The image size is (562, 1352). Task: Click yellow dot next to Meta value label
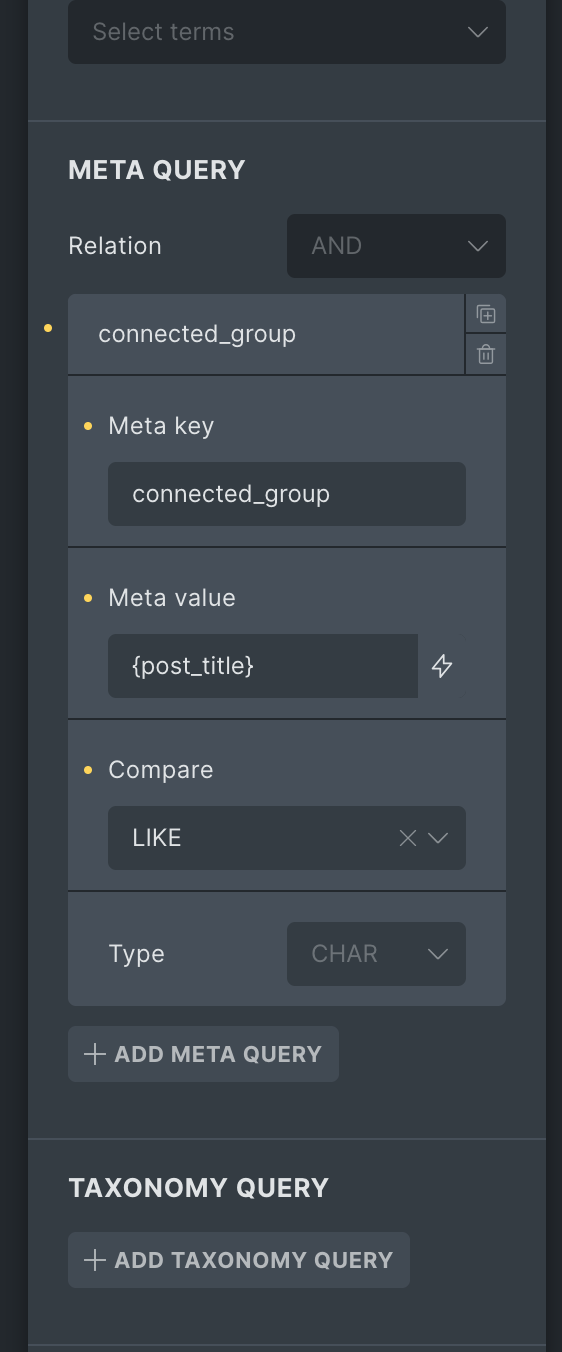(x=88, y=598)
